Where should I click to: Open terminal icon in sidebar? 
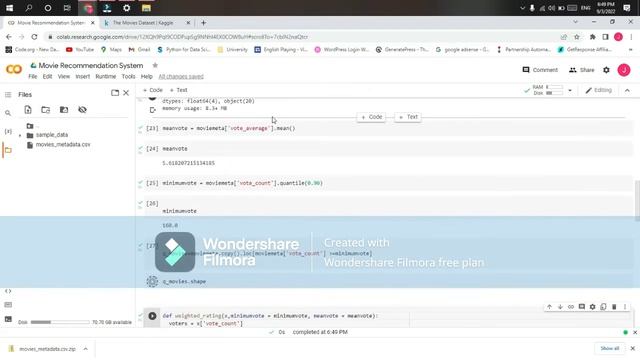coord(8,319)
